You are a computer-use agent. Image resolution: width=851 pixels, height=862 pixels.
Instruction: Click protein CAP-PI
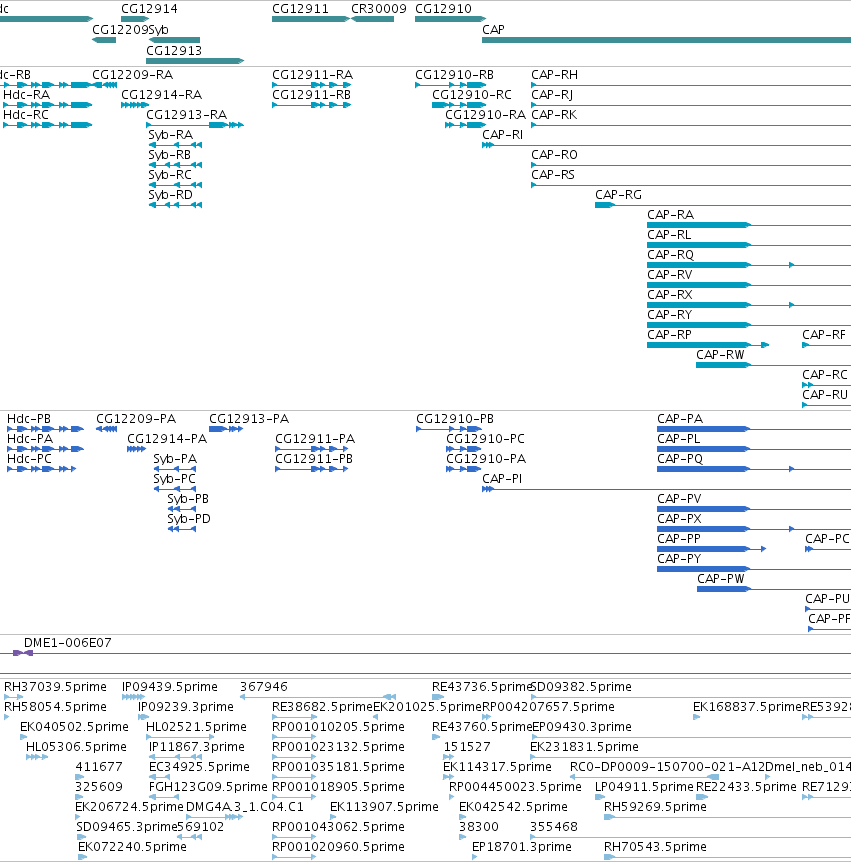[666, 489]
